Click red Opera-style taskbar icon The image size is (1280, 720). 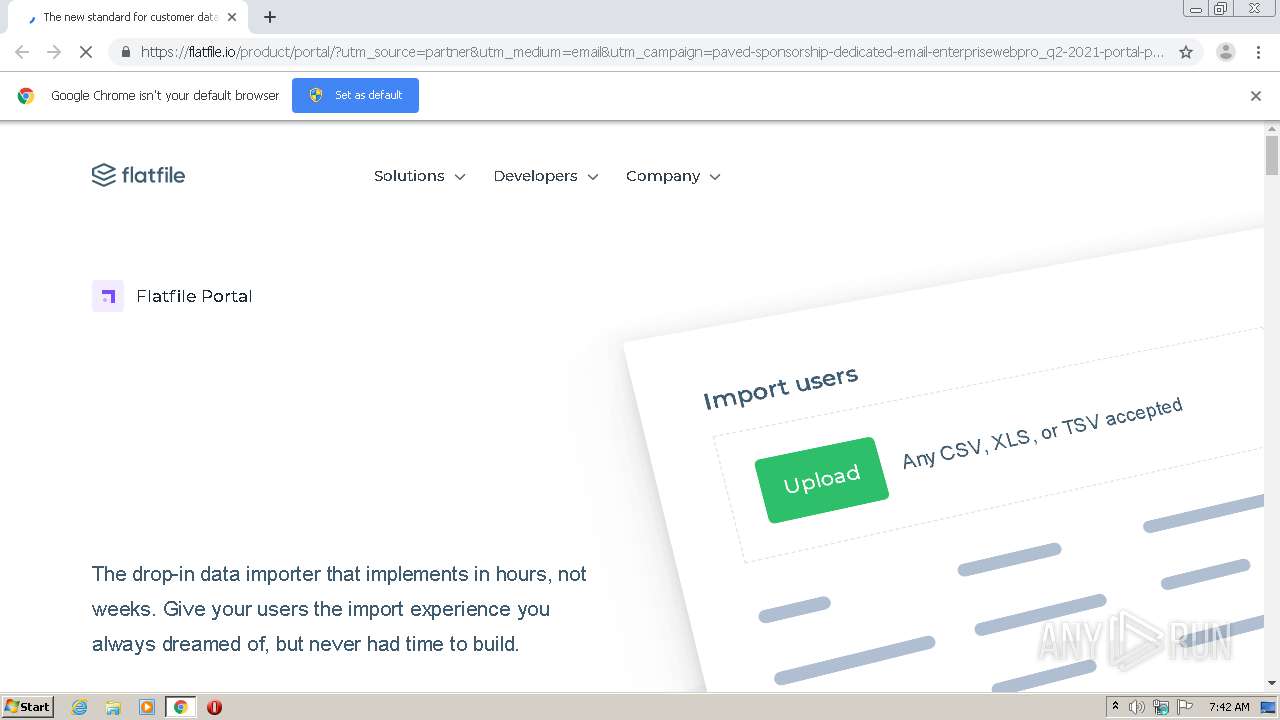[x=214, y=707]
